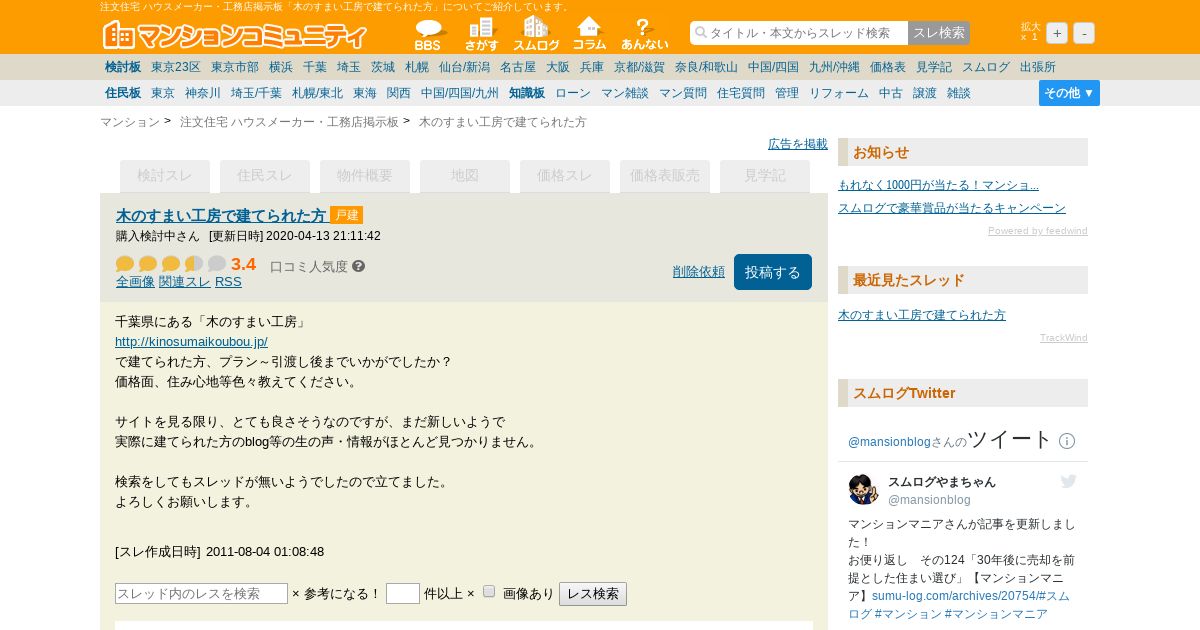Open the 関連スレ link

[x=185, y=282]
